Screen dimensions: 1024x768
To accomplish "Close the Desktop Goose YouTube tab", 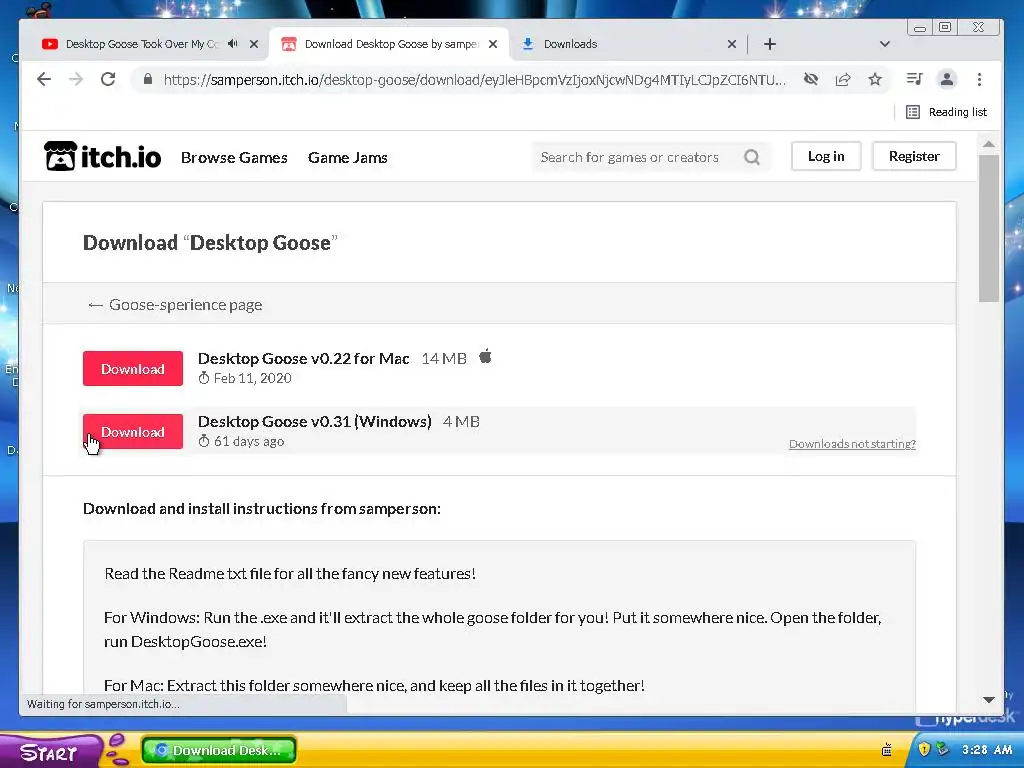I will pyautogui.click(x=254, y=44).
